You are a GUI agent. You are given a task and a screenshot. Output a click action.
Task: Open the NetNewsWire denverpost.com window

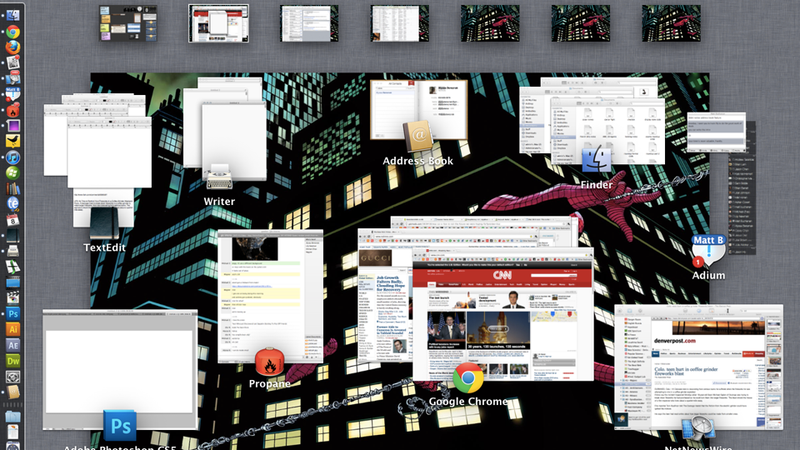(698, 367)
